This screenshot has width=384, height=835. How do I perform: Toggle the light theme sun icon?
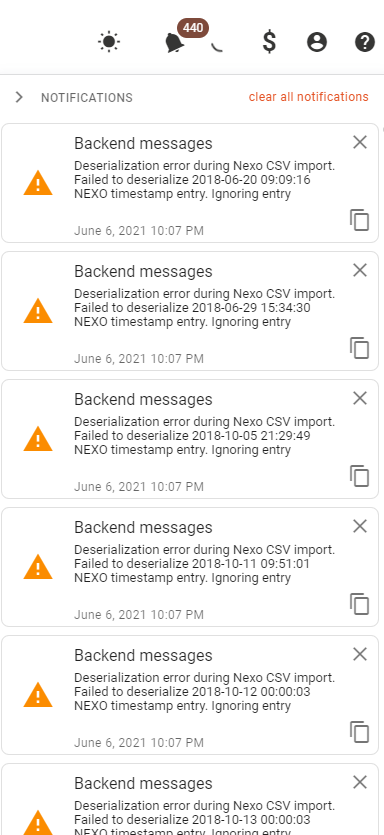109,42
